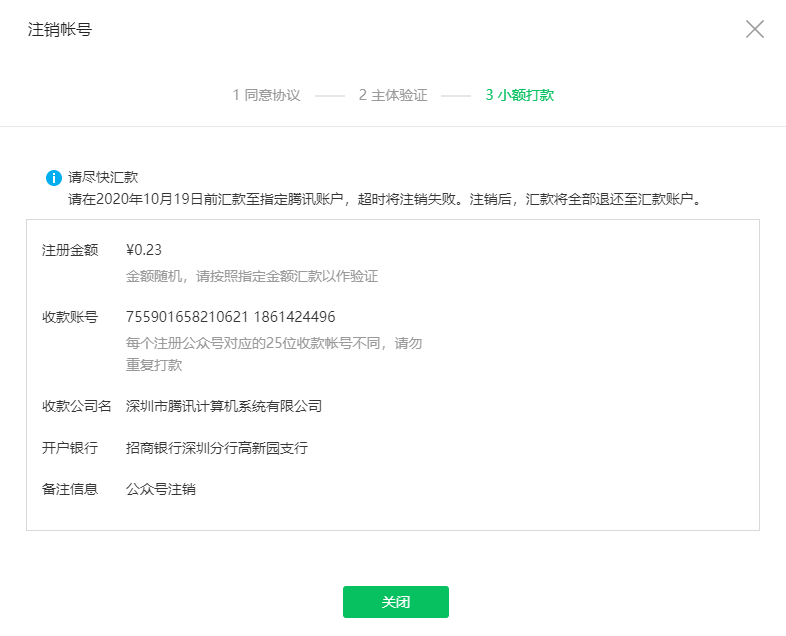Click hint 金额随机，请按照指定金额汇款以作验证
786x636 pixels.
point(252,276)
